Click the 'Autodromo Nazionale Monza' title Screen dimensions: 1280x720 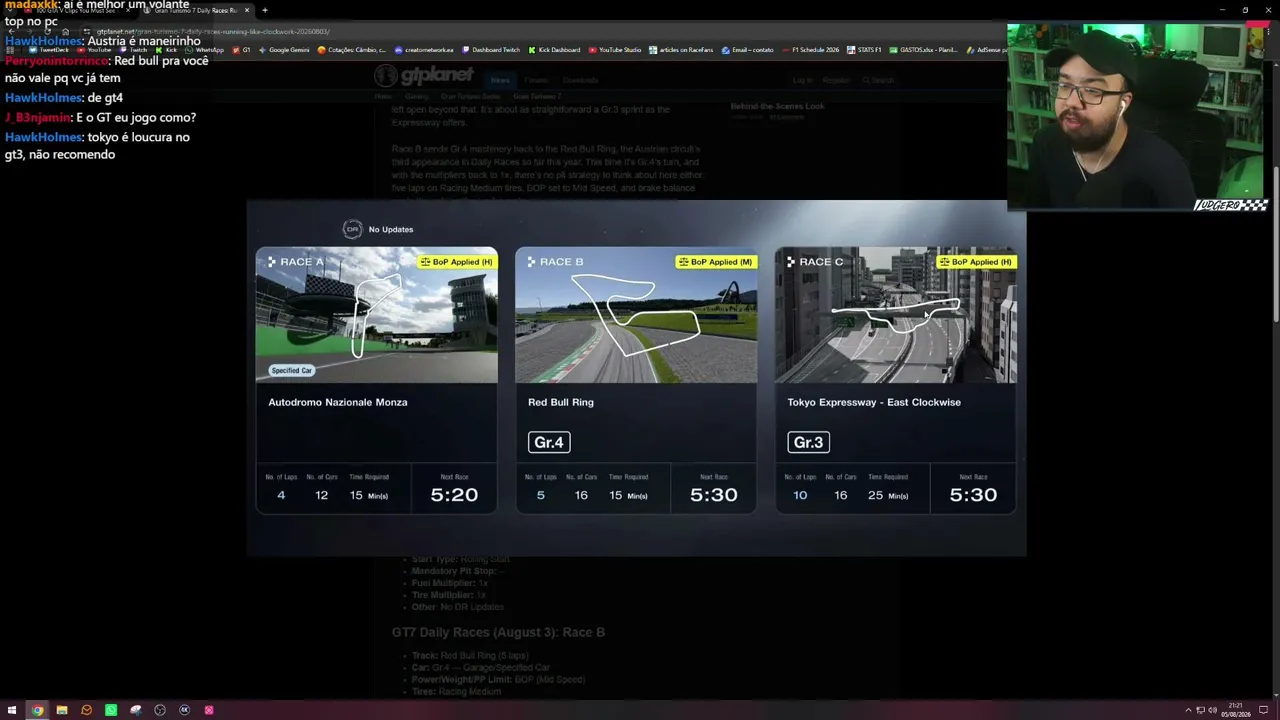[338, 402]
